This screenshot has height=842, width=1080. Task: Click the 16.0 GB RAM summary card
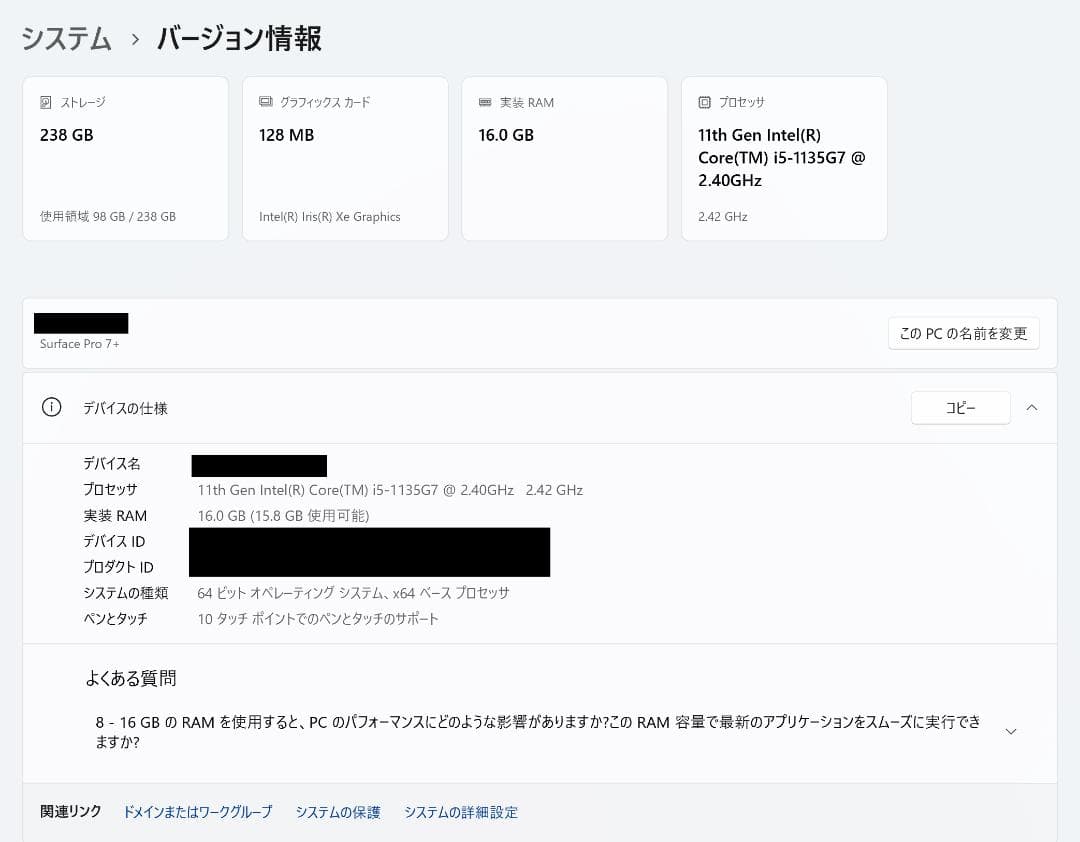pyautogui.click(x=563, y=158)
